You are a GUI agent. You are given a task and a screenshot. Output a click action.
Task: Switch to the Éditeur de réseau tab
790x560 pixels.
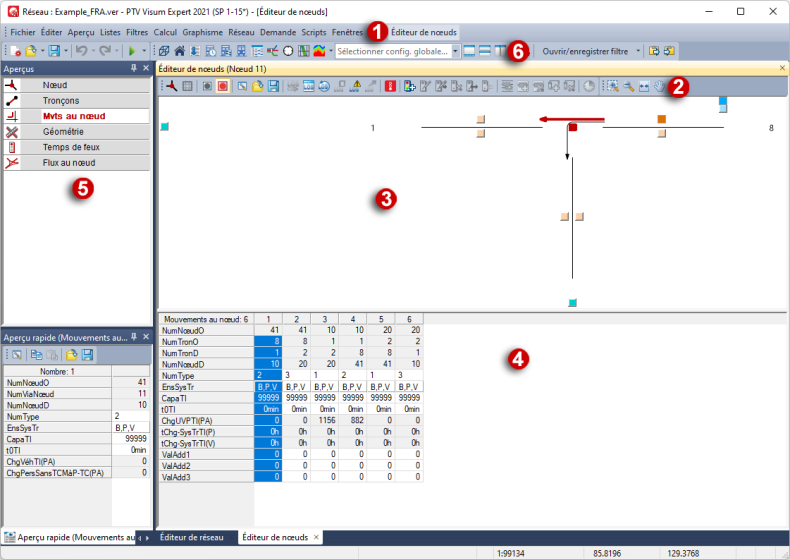191,537
